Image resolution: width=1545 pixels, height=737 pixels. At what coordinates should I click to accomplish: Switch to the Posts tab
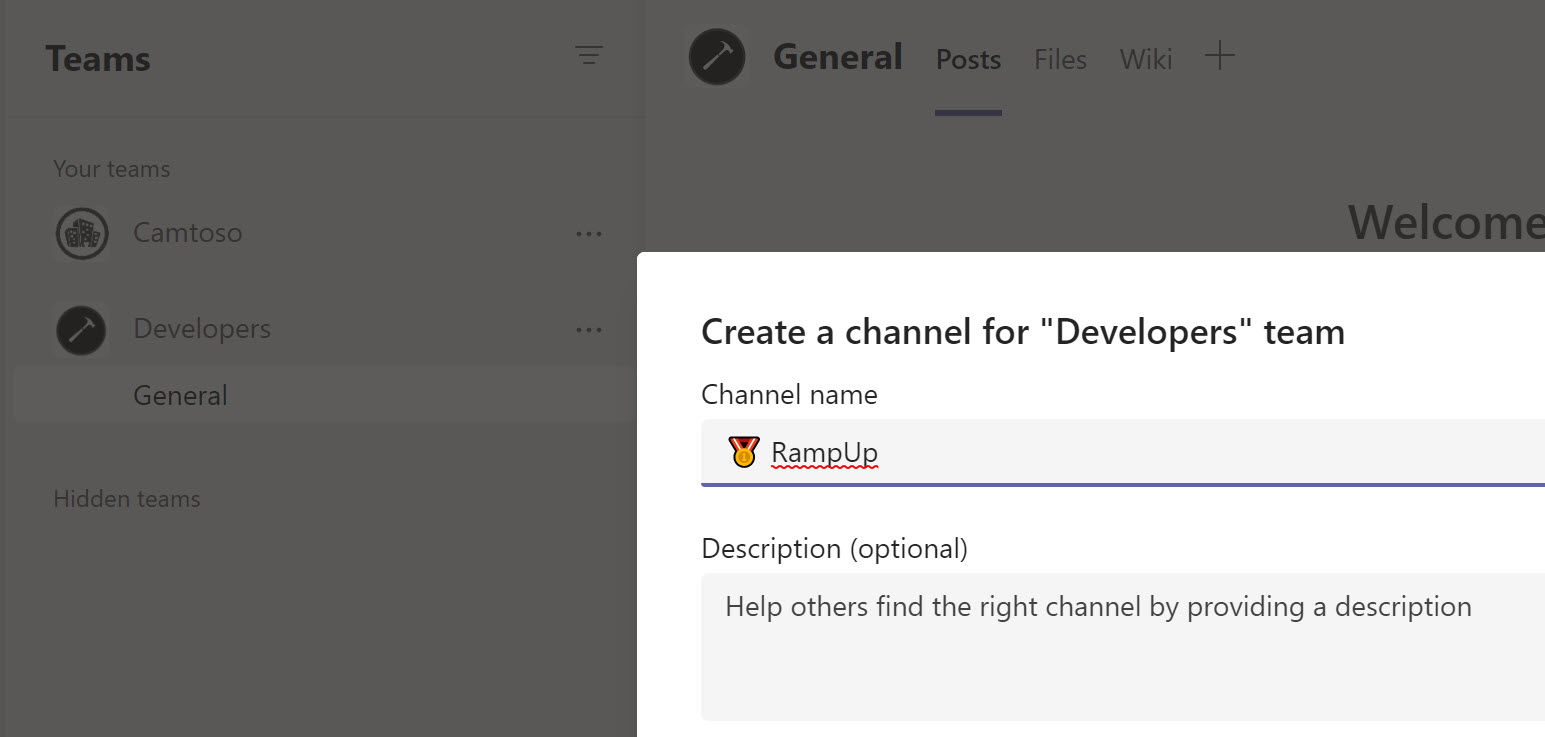coord(968,60)
